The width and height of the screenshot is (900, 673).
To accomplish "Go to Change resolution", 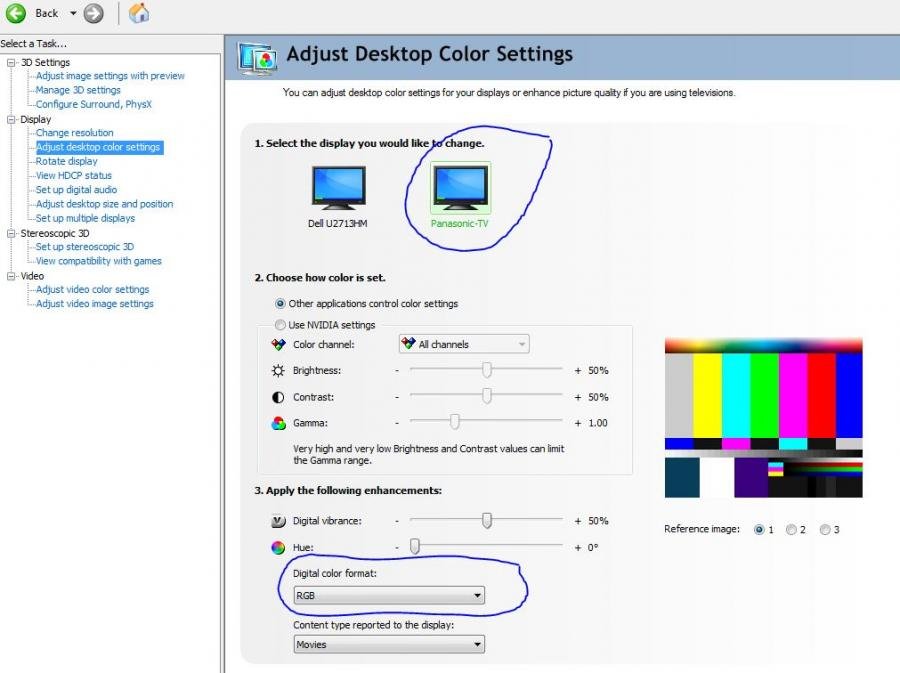I will [x=75, y=133].
